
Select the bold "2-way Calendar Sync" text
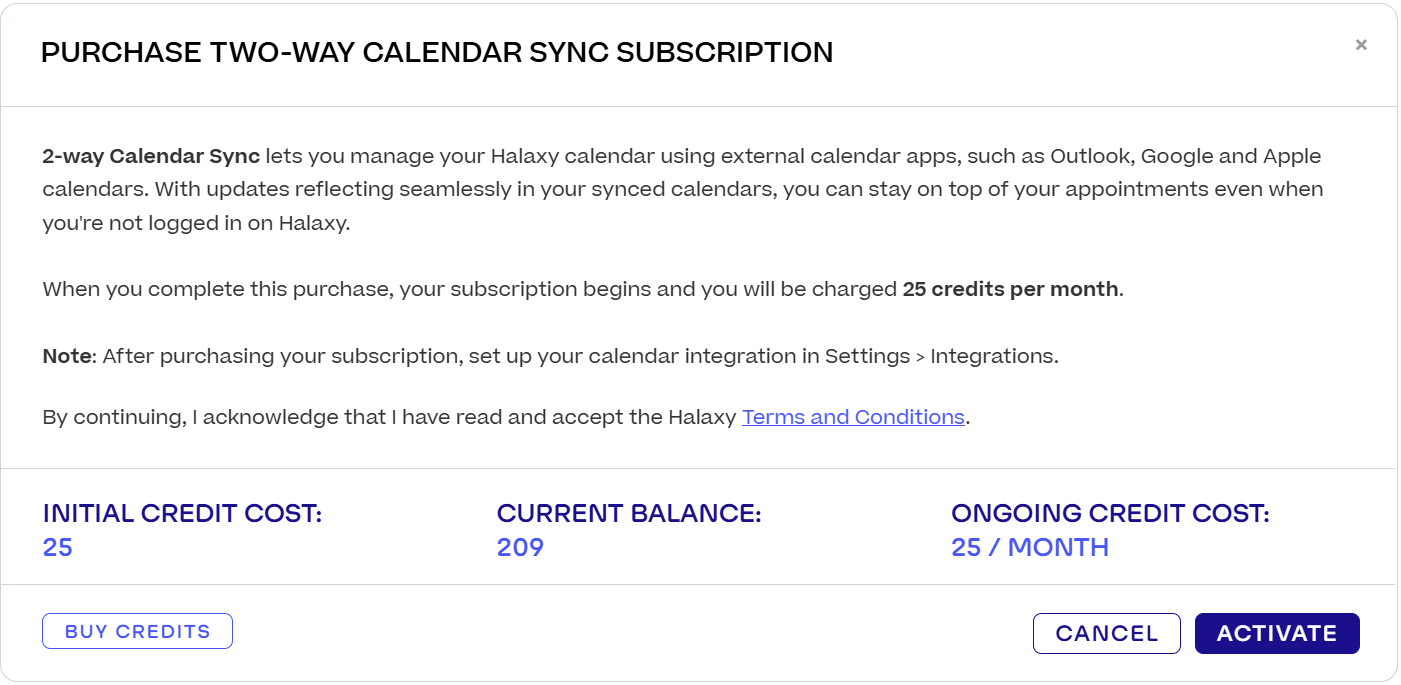pos(151,156)
